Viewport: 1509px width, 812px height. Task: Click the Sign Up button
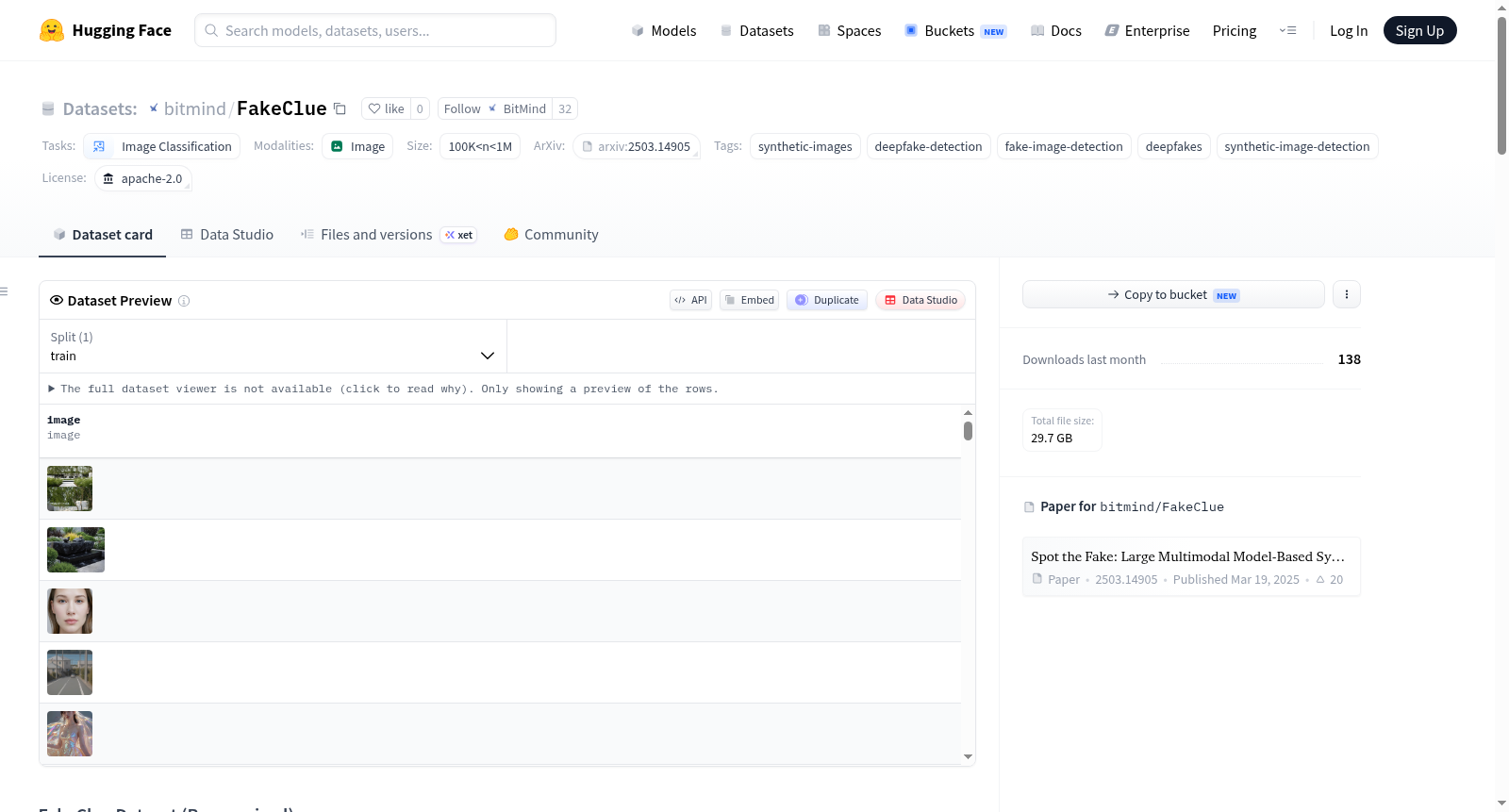click(1419, 30)
